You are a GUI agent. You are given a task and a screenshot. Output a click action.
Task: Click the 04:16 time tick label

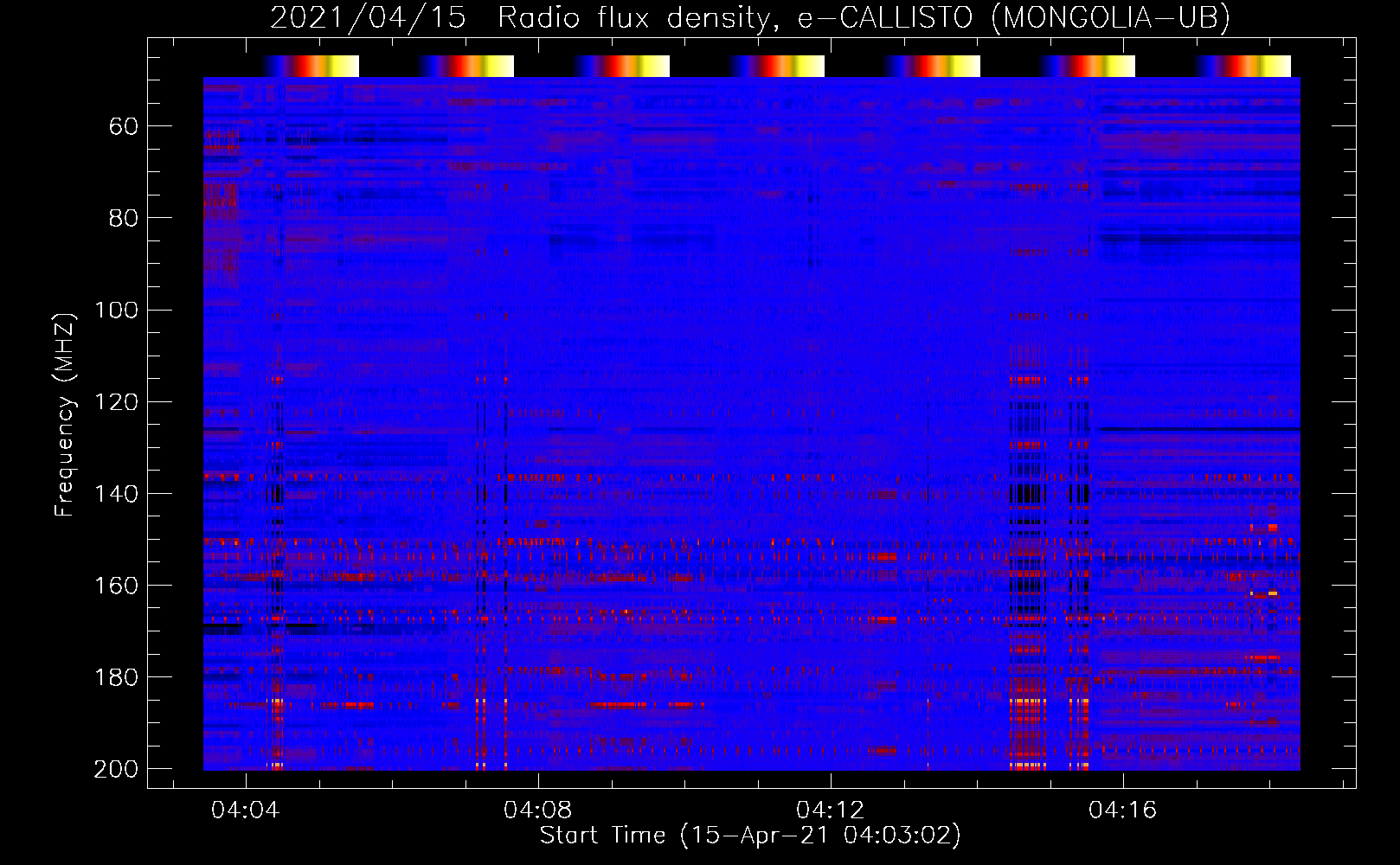(1122, 811)
